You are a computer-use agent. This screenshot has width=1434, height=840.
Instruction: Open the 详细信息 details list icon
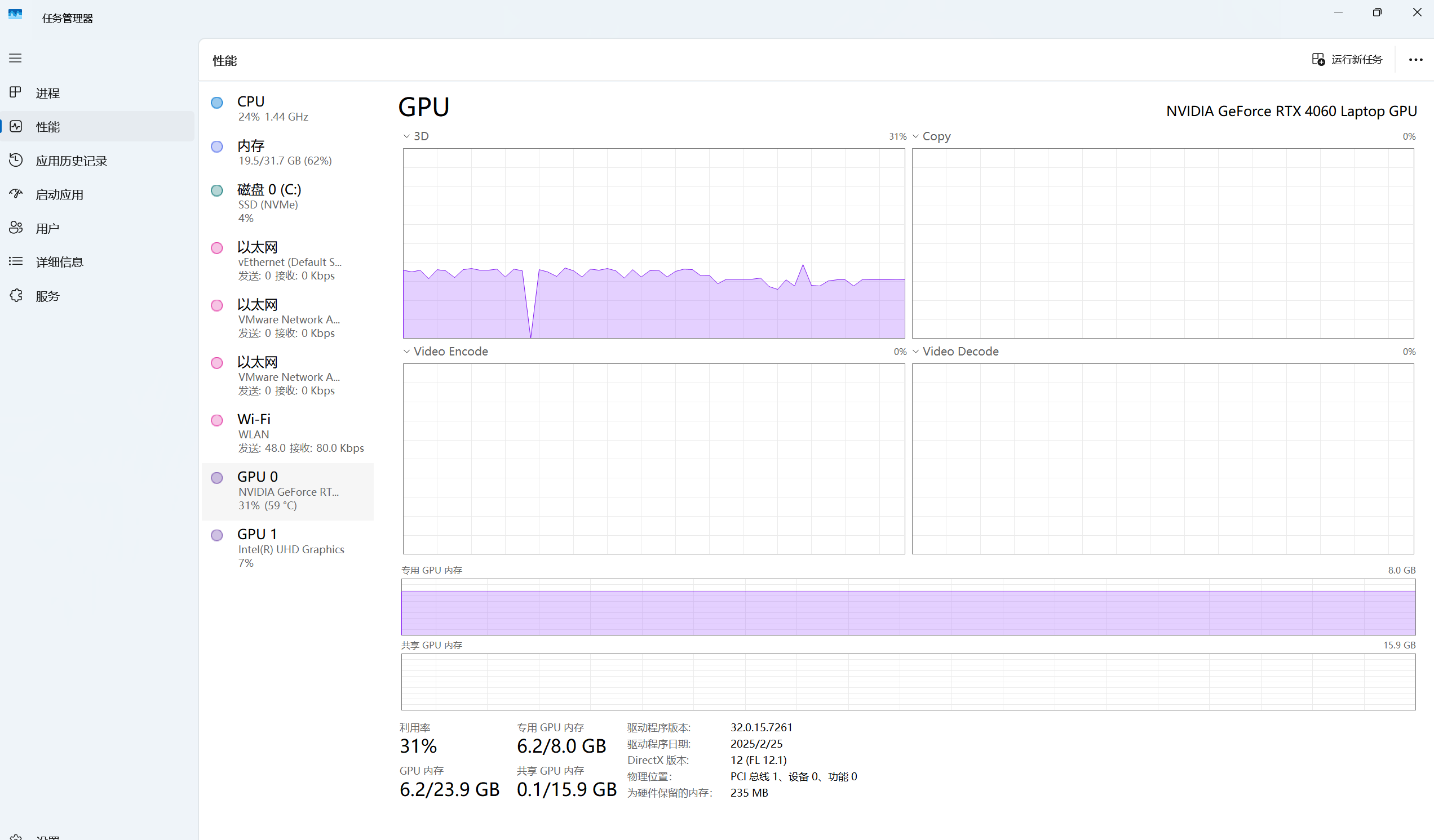tap(15, 261)
